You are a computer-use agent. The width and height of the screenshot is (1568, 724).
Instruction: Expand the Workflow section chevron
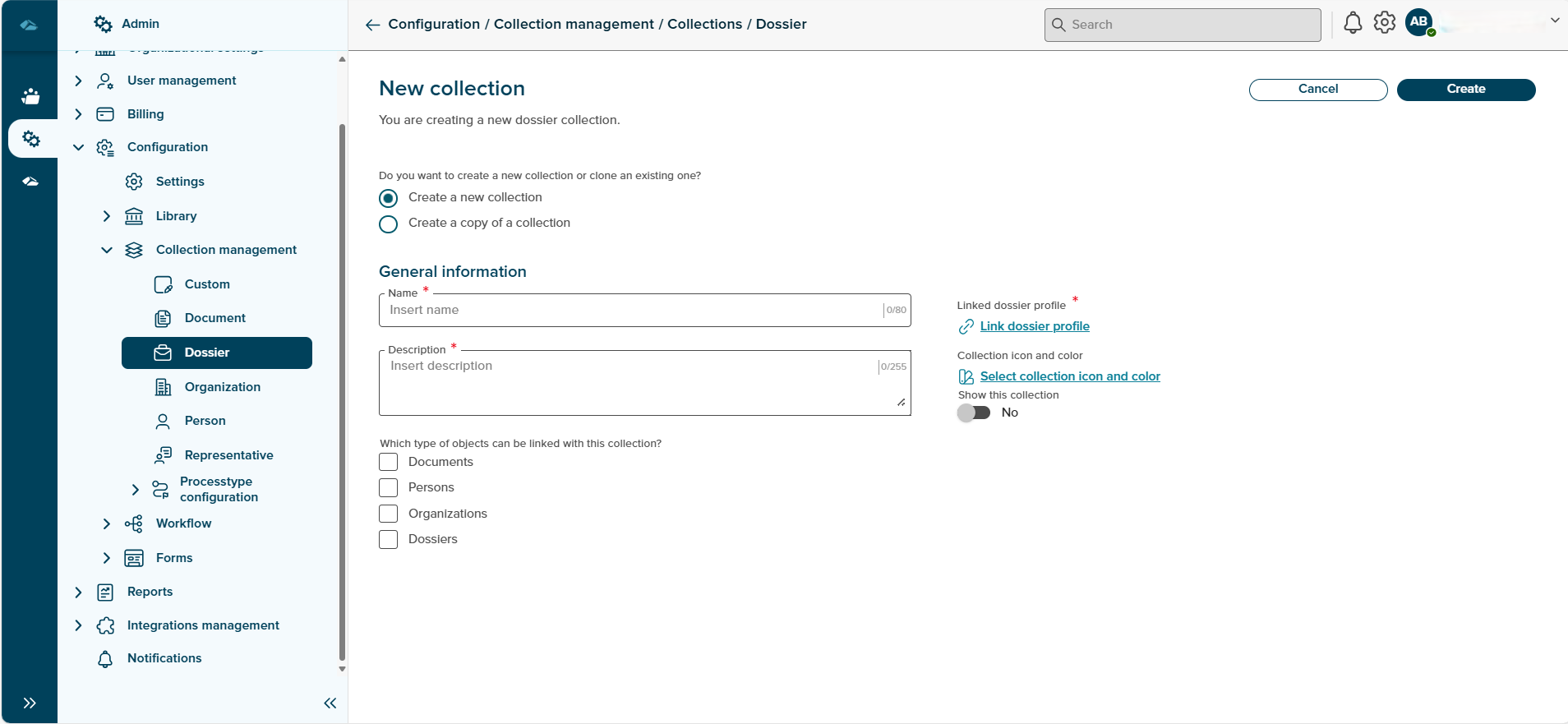click(x=106, y=523)
